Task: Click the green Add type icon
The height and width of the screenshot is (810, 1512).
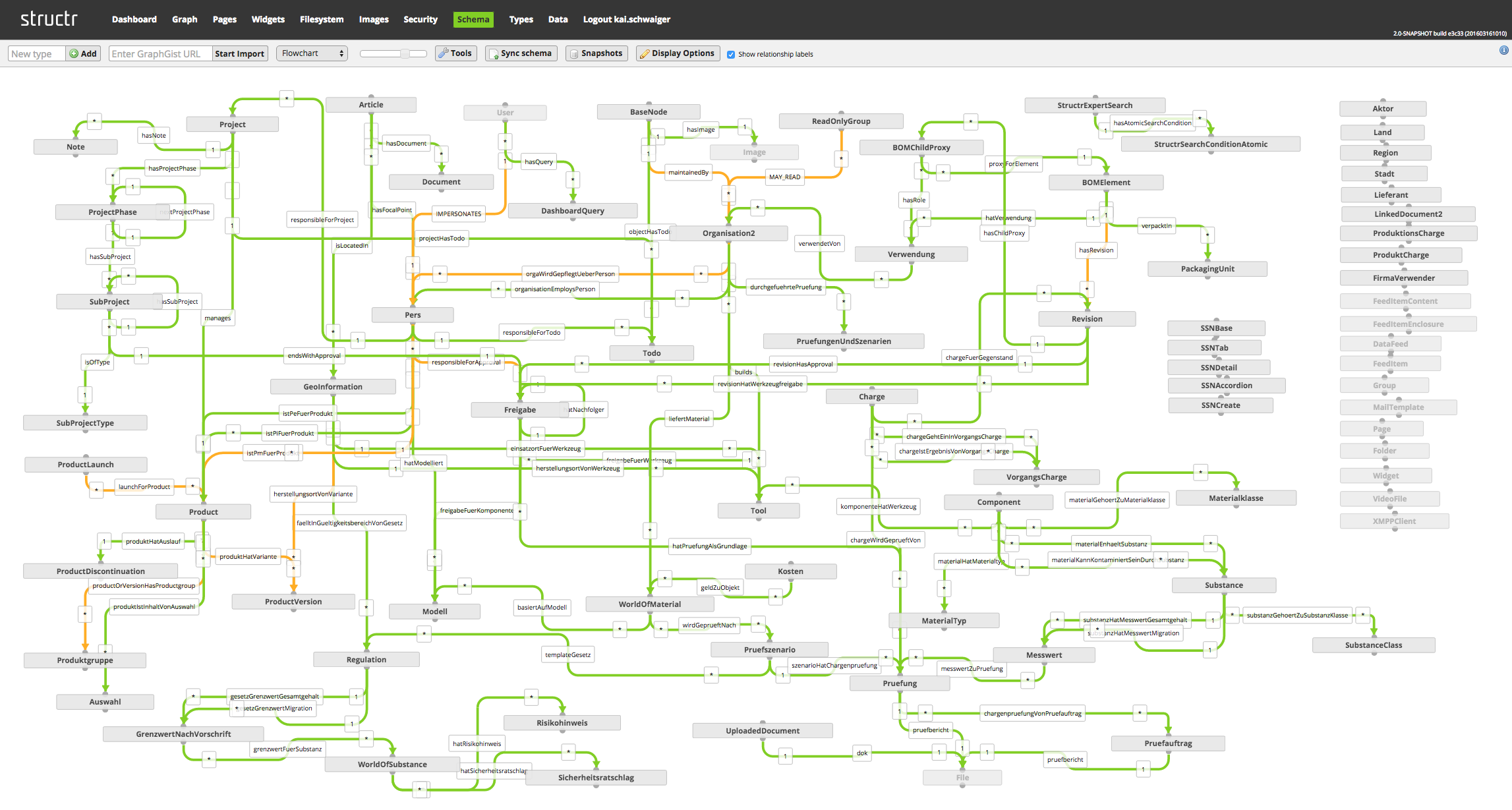Action: point(74,54)
